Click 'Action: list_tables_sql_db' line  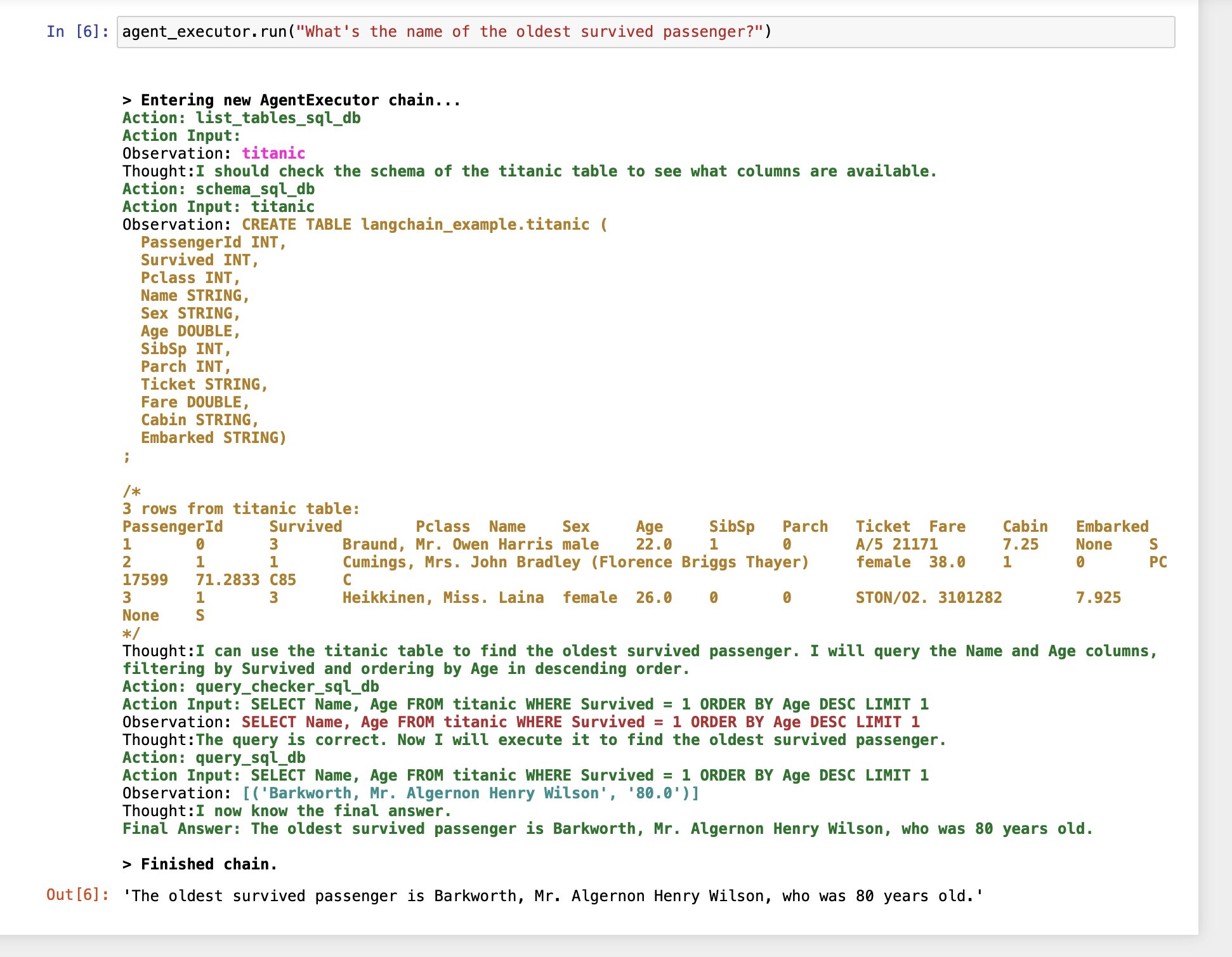[242, 118]
